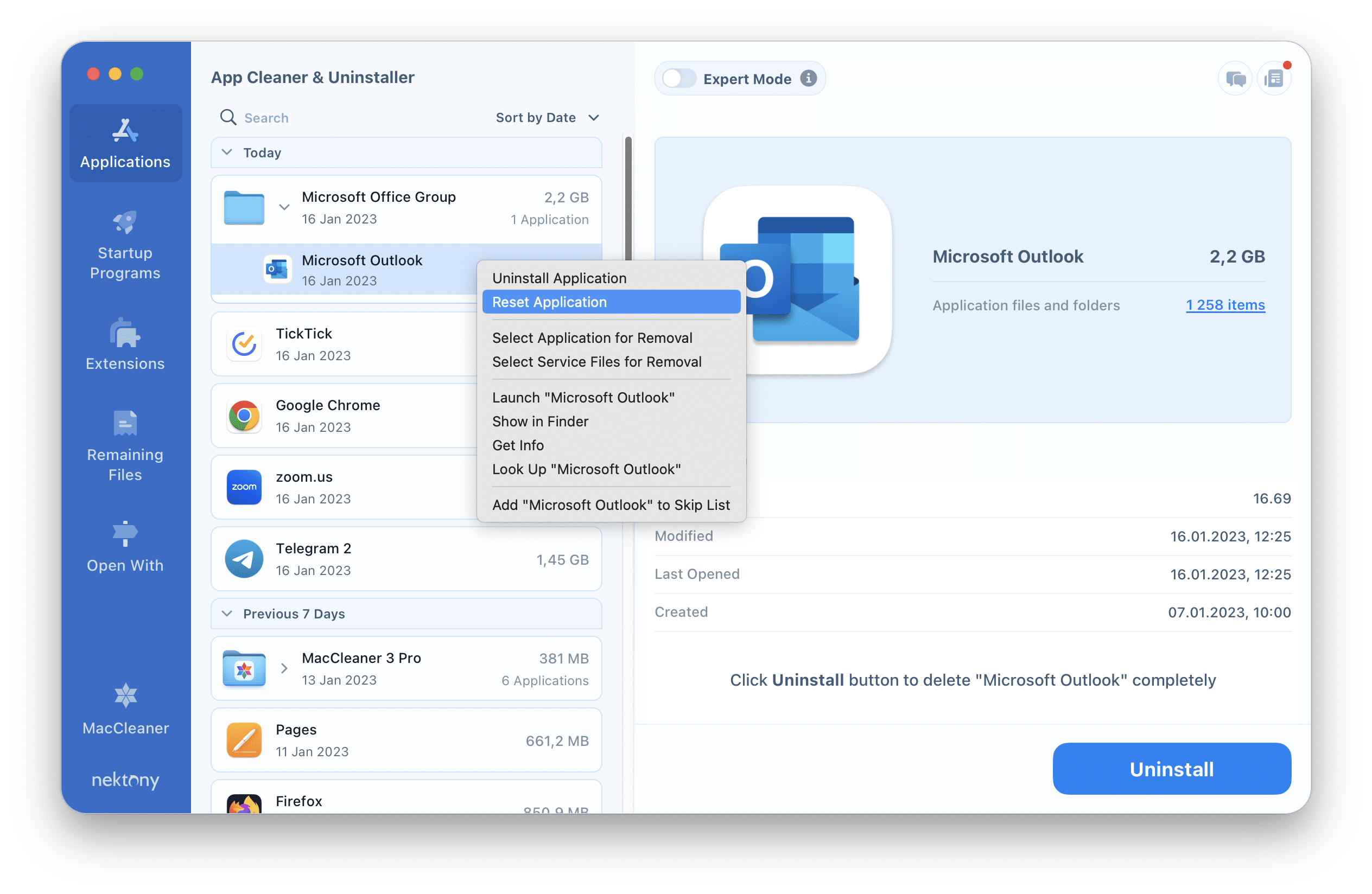
Task: Expand Microsoft Office Group entry
Action: 283,206
